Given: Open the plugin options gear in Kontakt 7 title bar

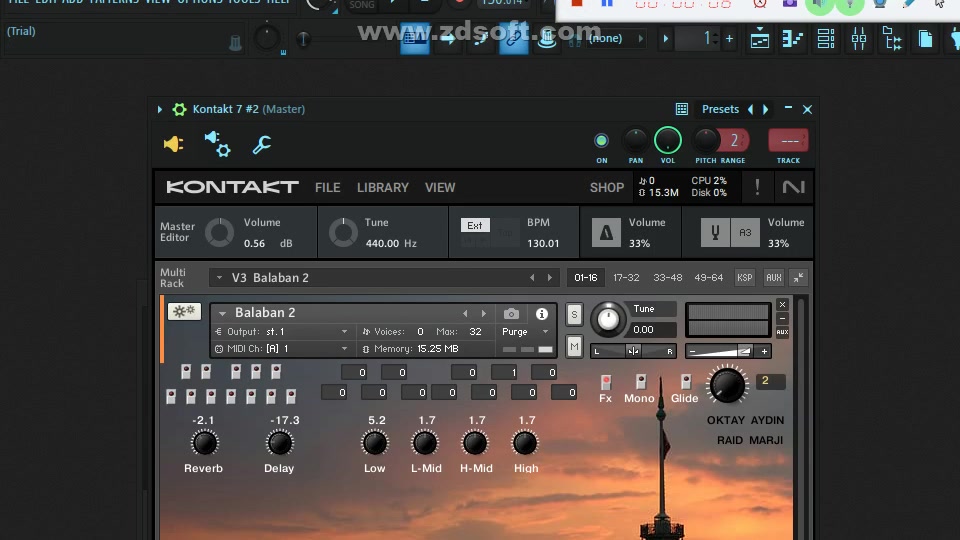Looking at the screenshot, I should pyautogui.click(x=179, y=110).
